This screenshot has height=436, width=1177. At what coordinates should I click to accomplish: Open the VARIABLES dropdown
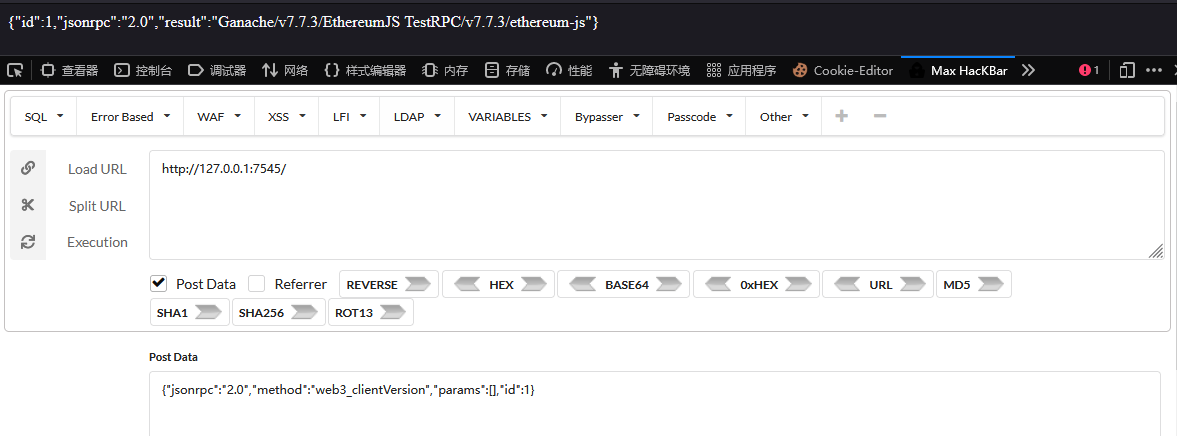pos(507,116)
